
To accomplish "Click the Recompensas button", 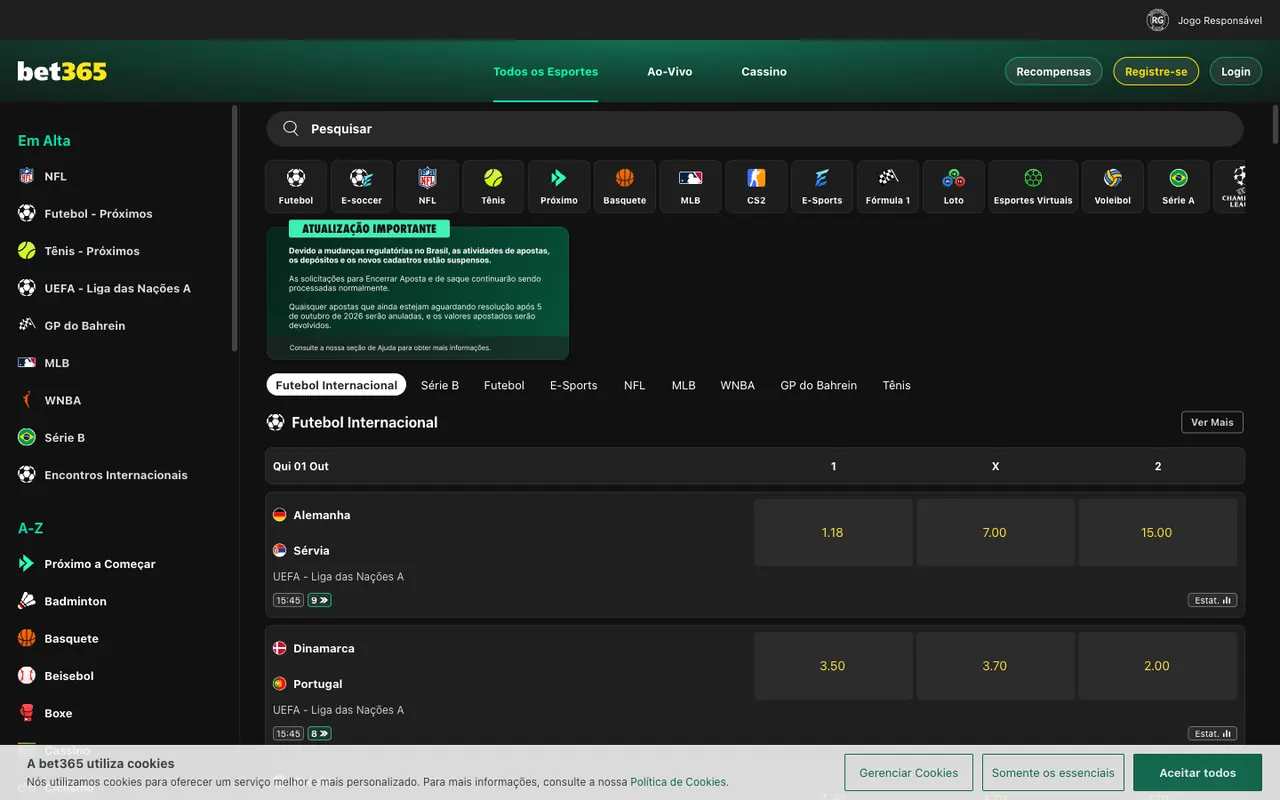I will pos(1053,71).
